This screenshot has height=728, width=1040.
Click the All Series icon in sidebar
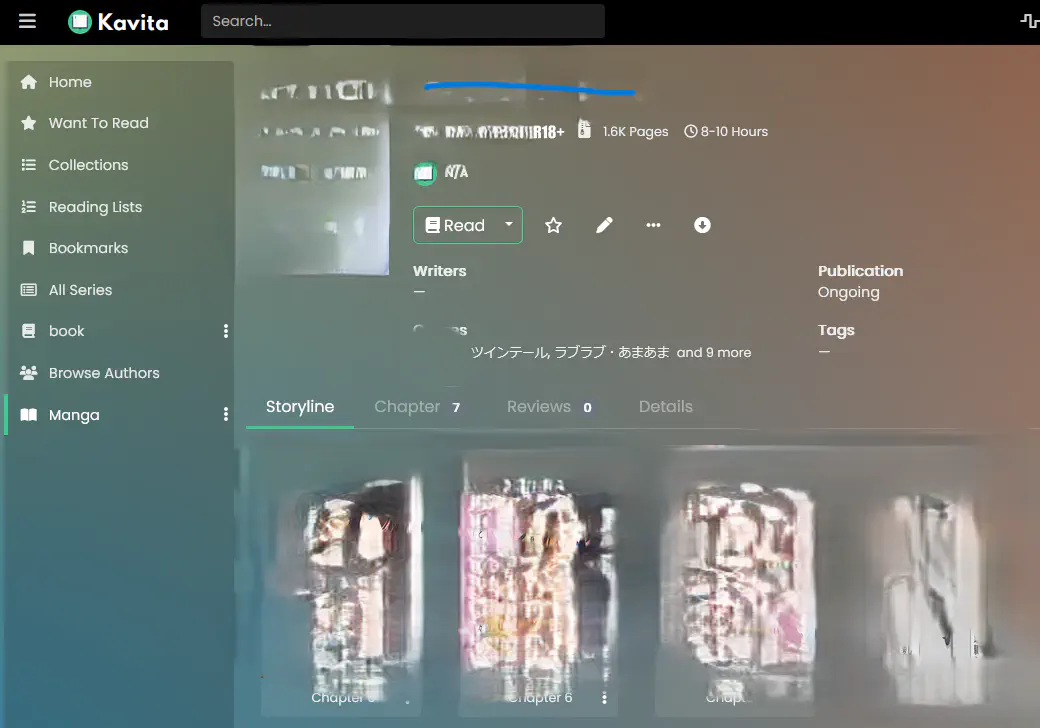point(29,290)
